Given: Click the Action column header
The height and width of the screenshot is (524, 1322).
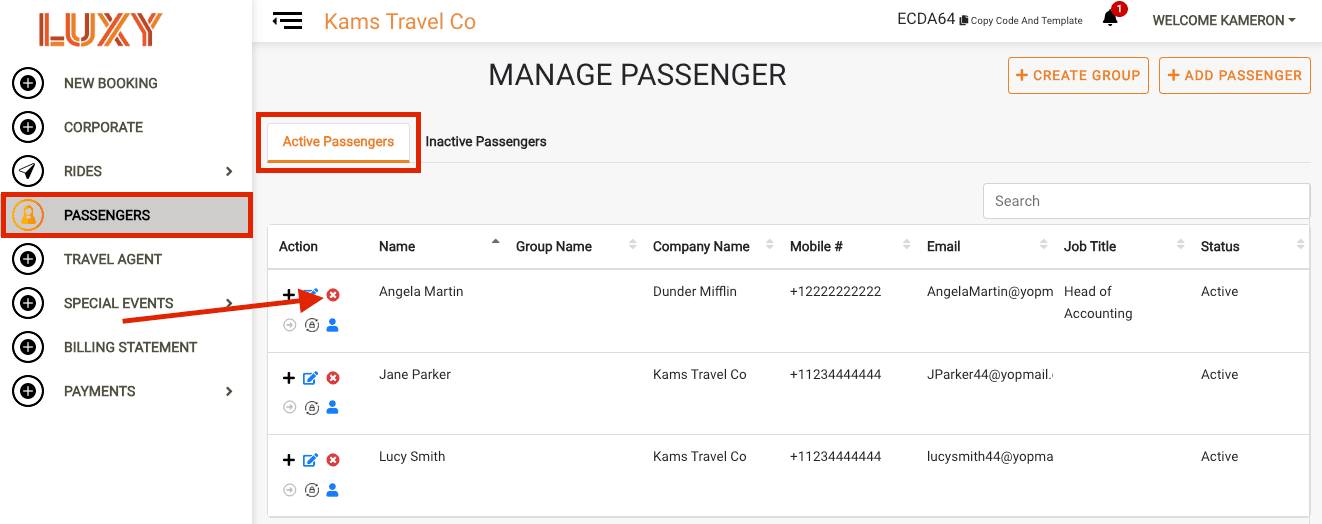Looking at the screenshot, I should (x=298, y=246).
